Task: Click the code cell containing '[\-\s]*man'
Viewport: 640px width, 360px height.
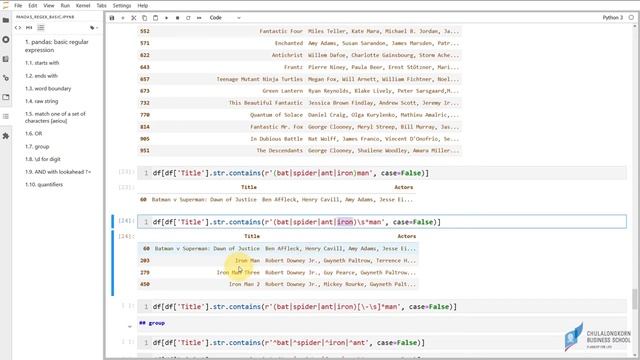Action: [382, 307]
